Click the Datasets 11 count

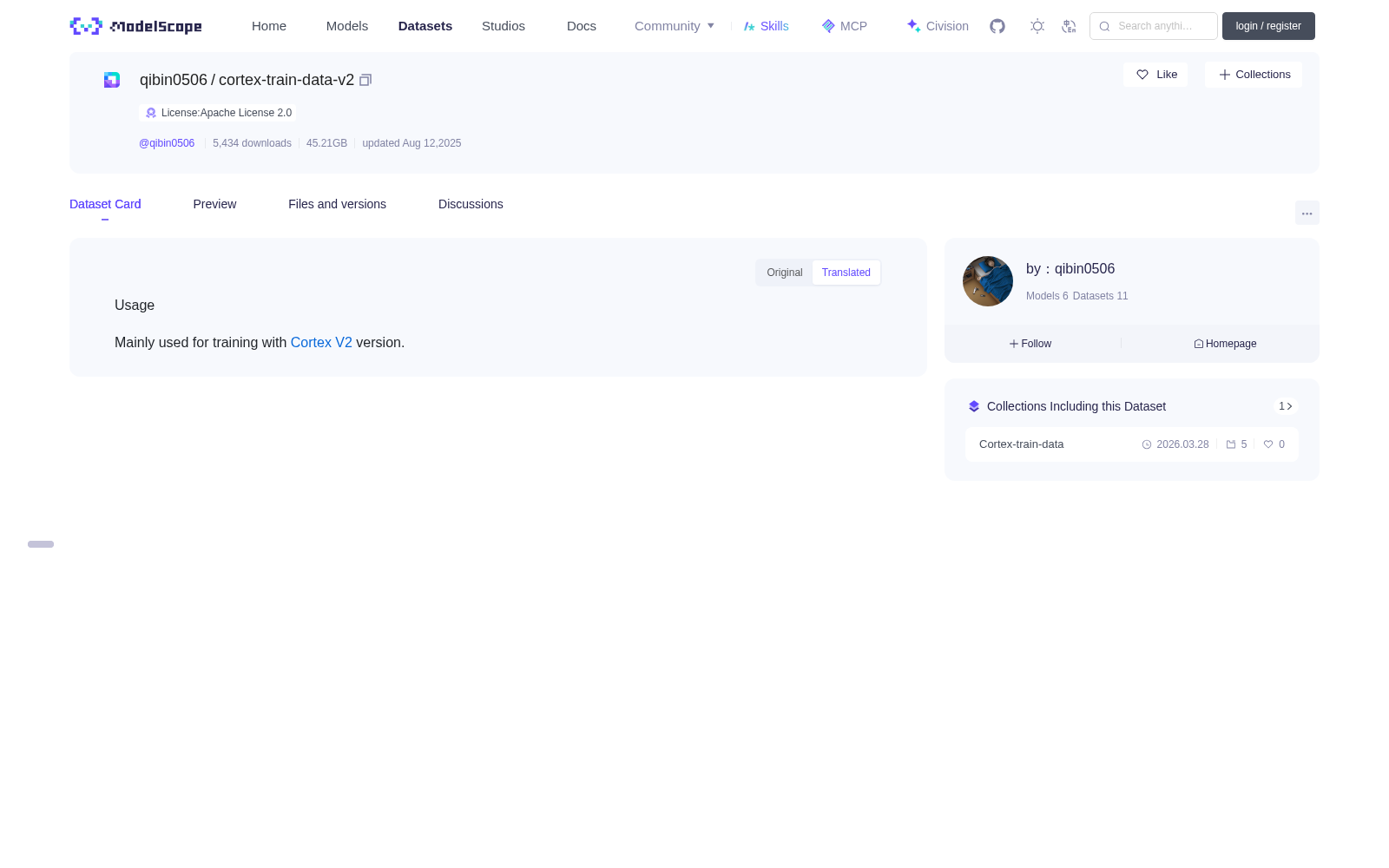(1101, 296)
